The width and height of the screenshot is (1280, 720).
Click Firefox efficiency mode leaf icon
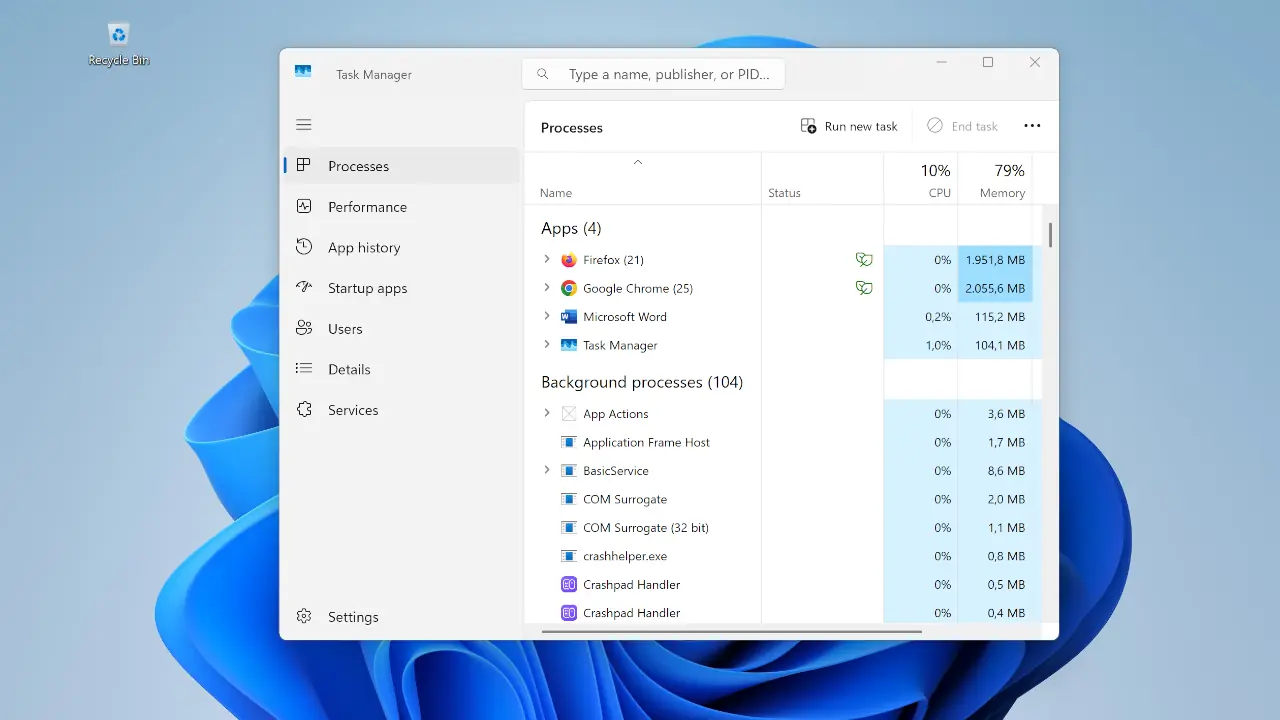point(864,260)
